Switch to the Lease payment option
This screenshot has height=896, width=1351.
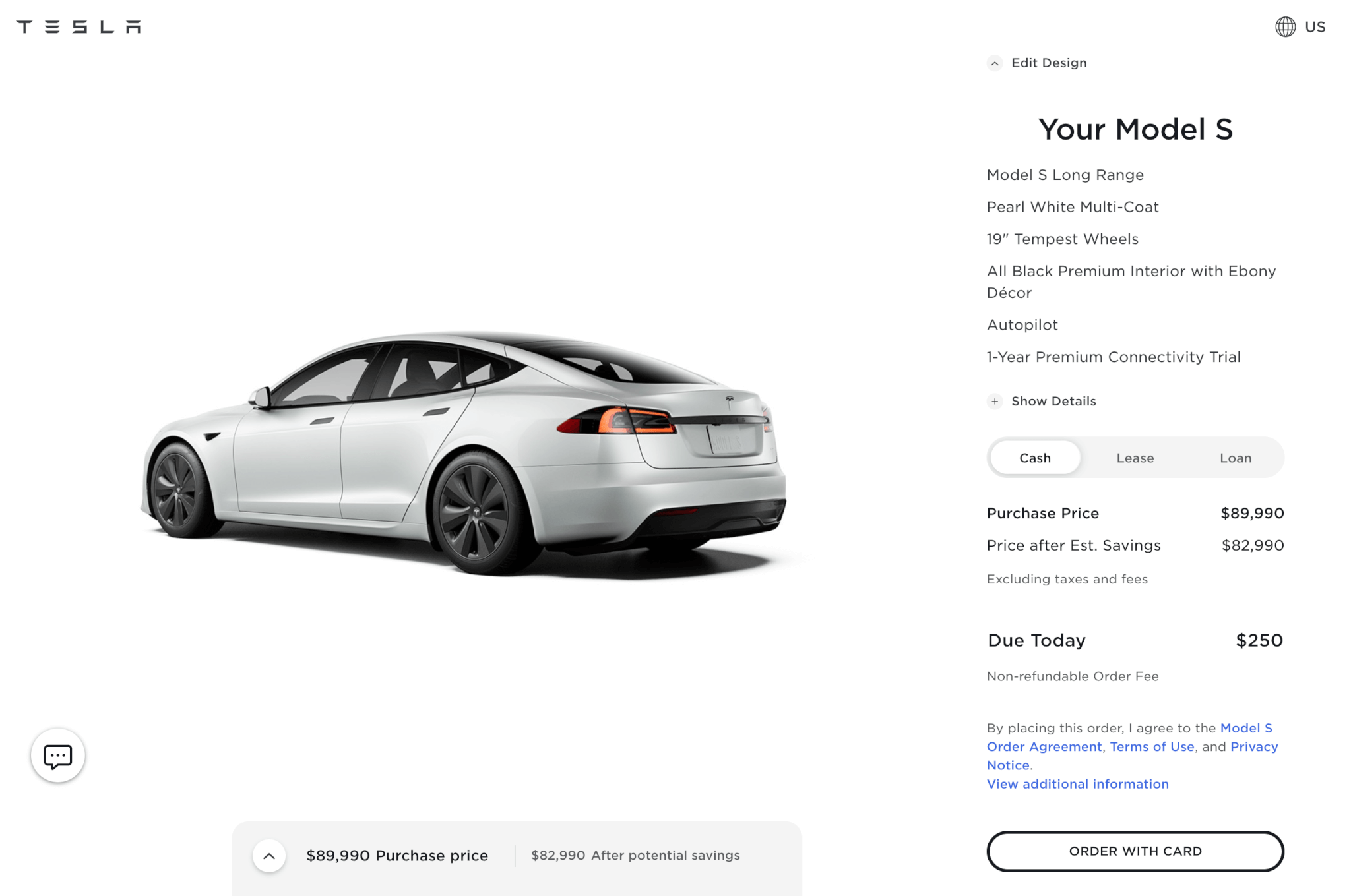(1135, 458)
